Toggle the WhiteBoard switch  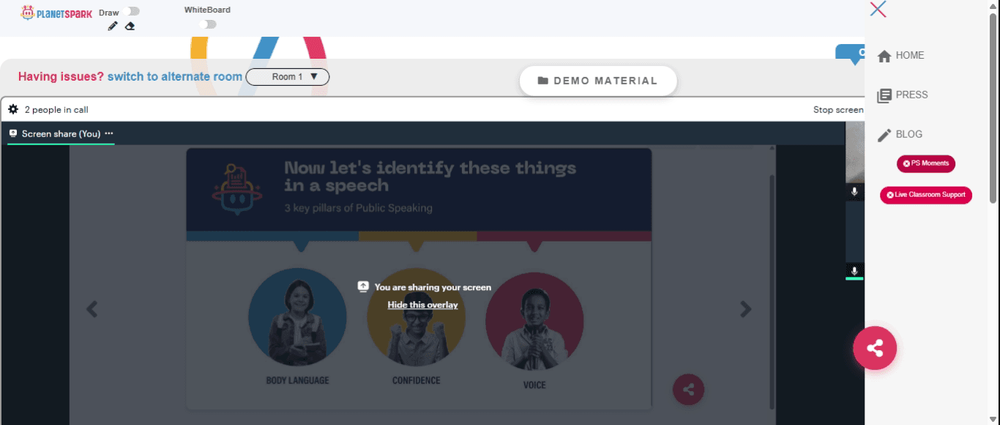208,24
